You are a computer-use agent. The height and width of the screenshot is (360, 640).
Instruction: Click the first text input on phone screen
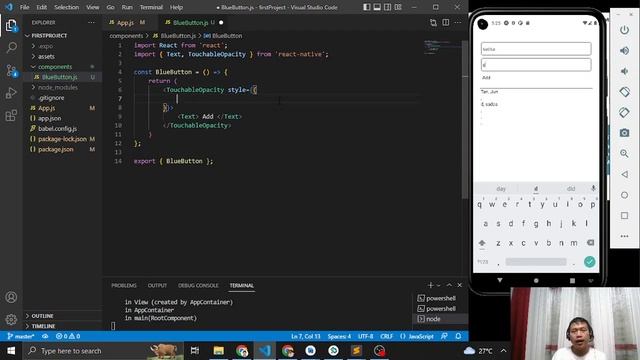pos(536,49)
